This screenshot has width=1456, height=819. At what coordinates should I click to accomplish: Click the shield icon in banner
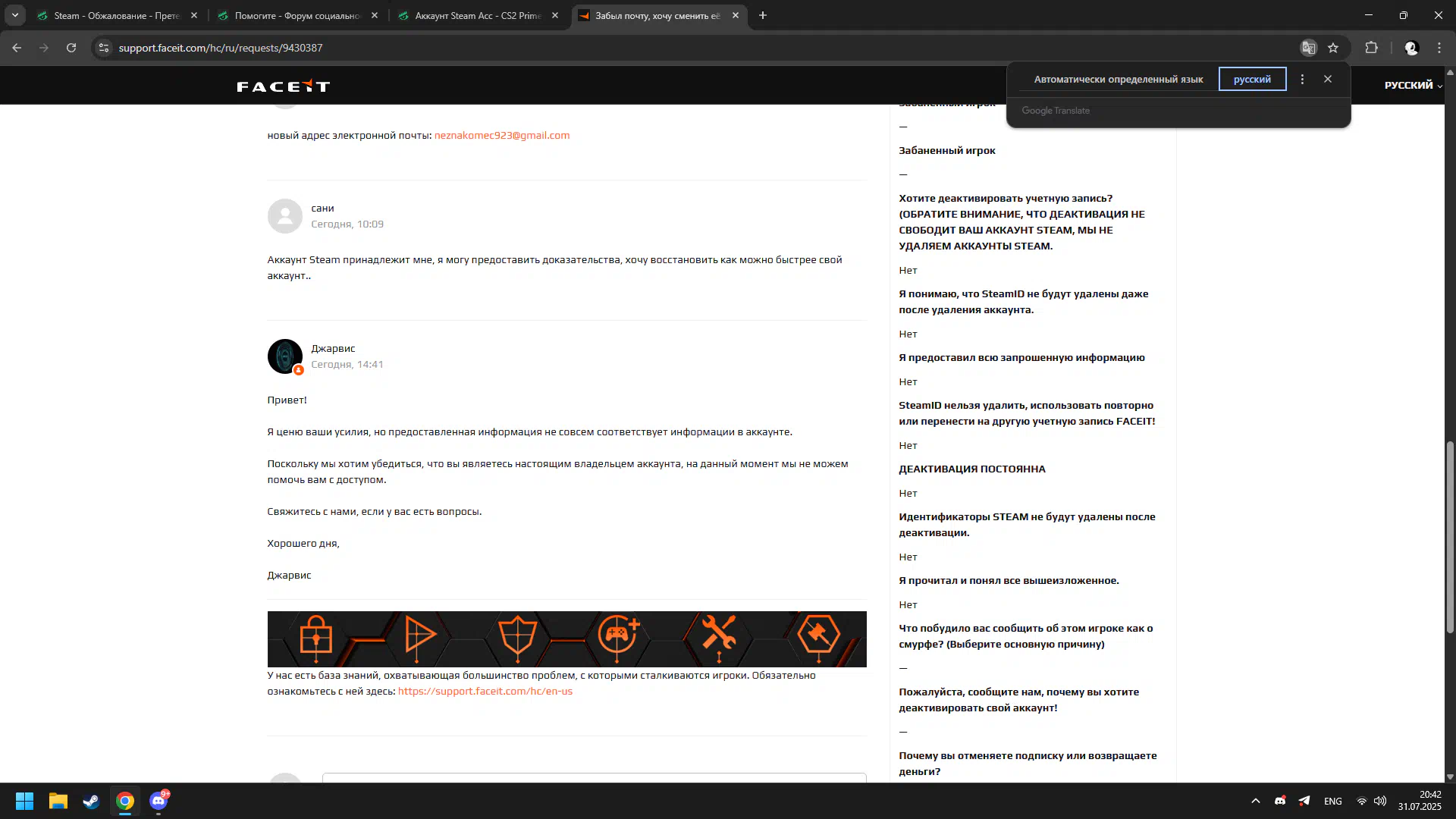click(x=518, y=635)
